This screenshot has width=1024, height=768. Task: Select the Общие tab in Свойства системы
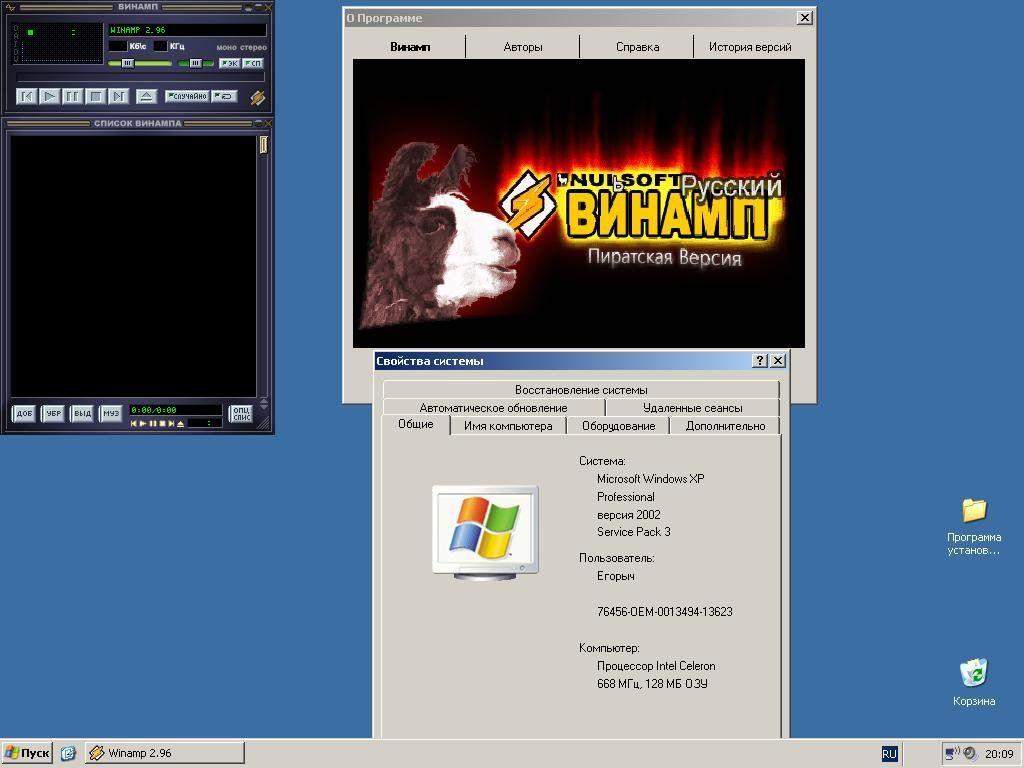coord(416,424)
